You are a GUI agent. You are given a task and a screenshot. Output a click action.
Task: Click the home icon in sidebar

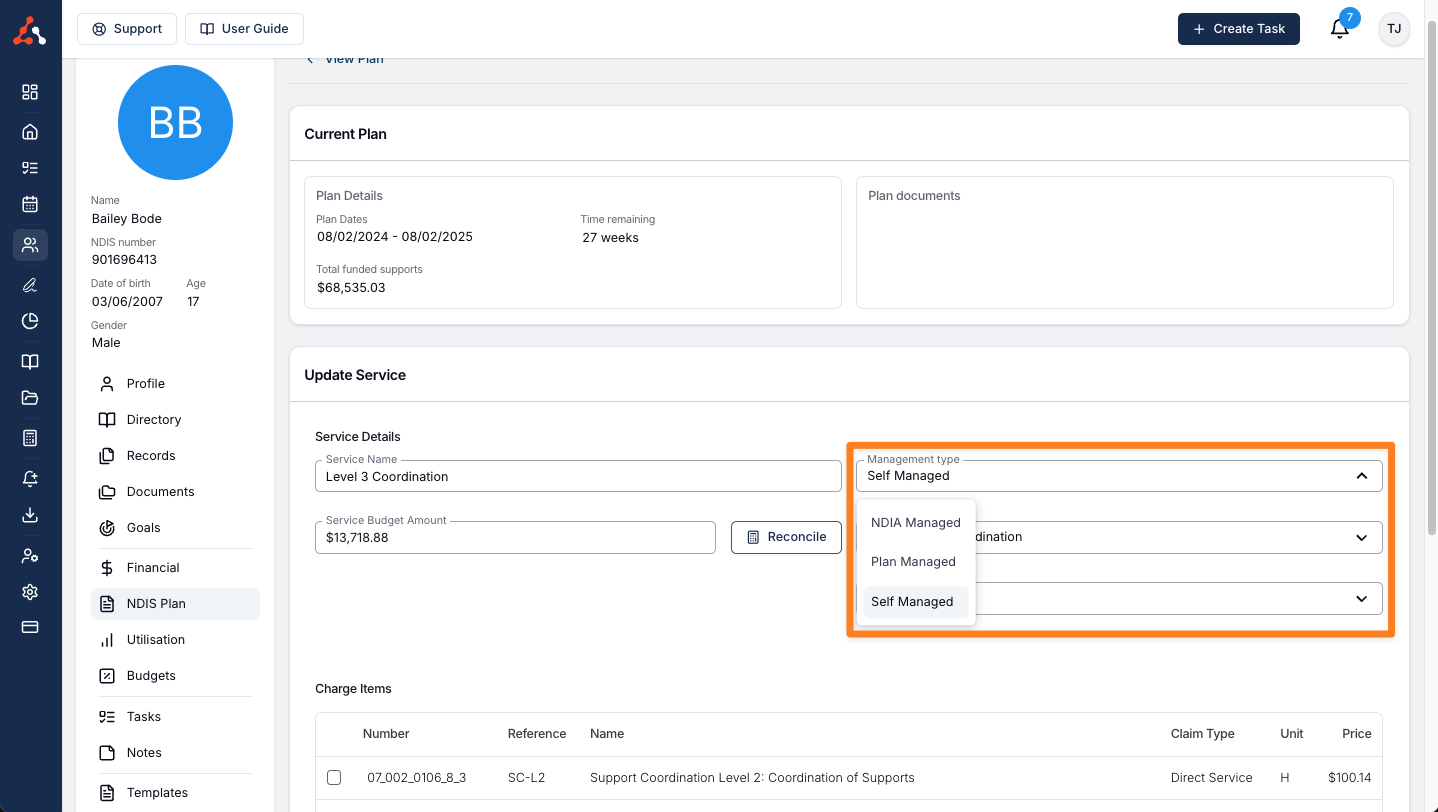pyautogui.click(x=30, y=132)
